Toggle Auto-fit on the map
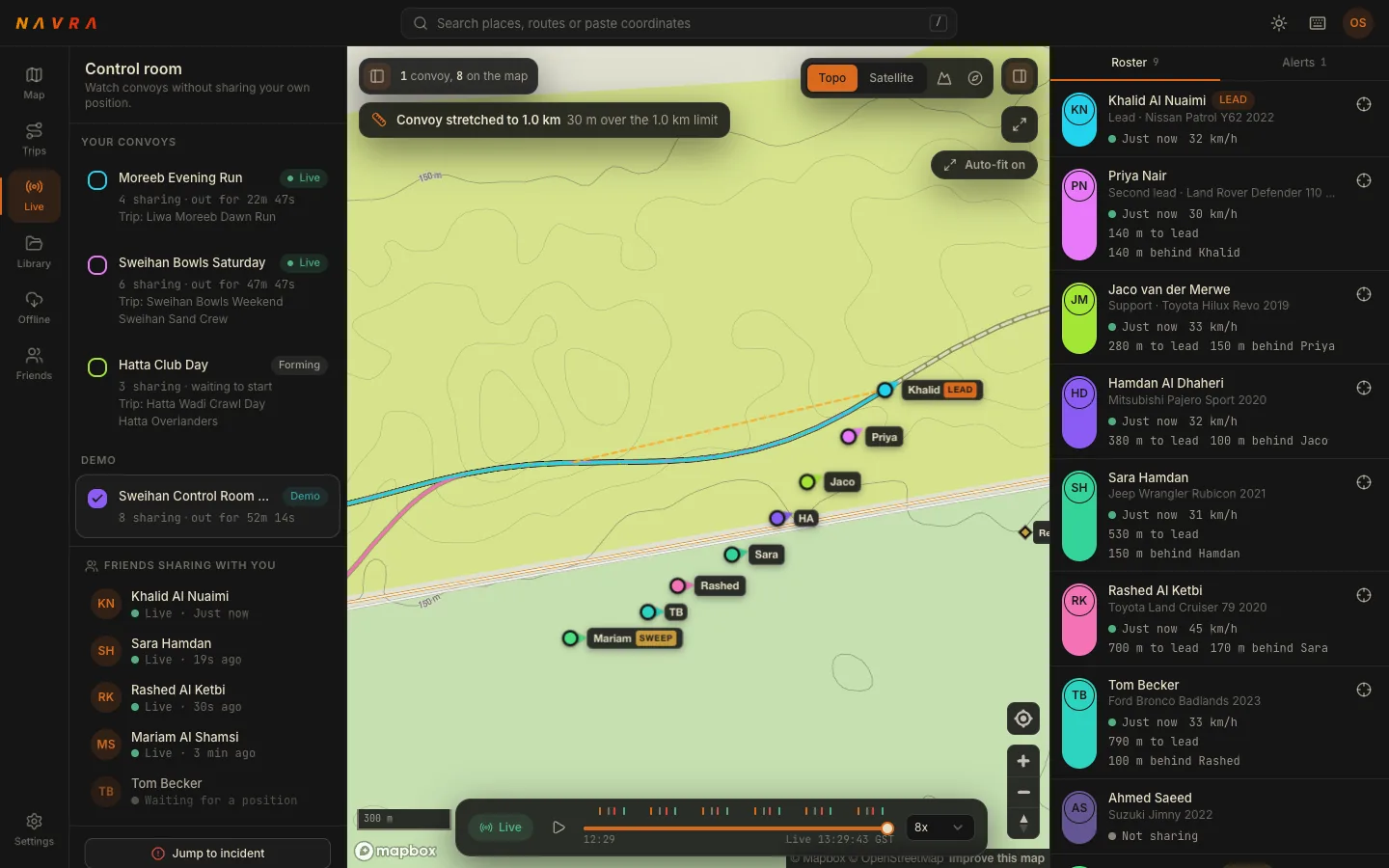Screen dimensions: 1389x868 985,165
